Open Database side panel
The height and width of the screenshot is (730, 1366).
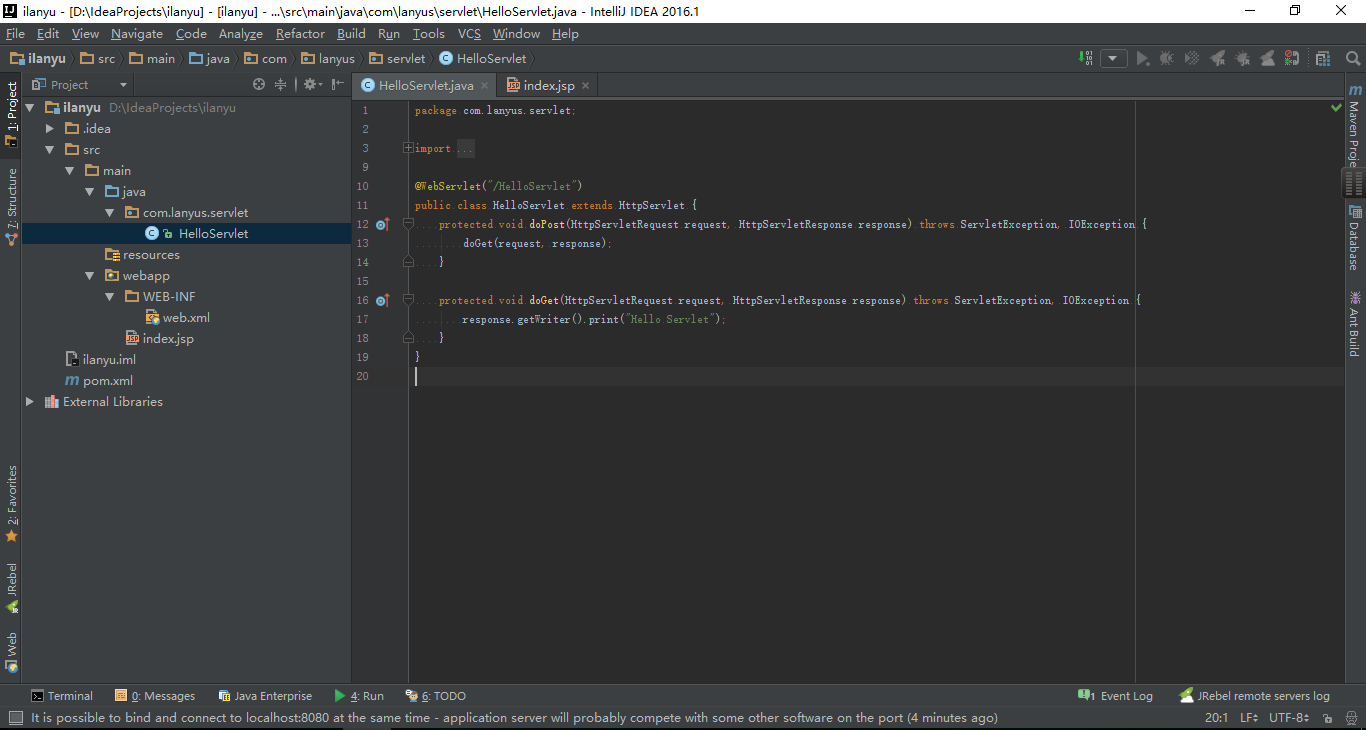1354,238
